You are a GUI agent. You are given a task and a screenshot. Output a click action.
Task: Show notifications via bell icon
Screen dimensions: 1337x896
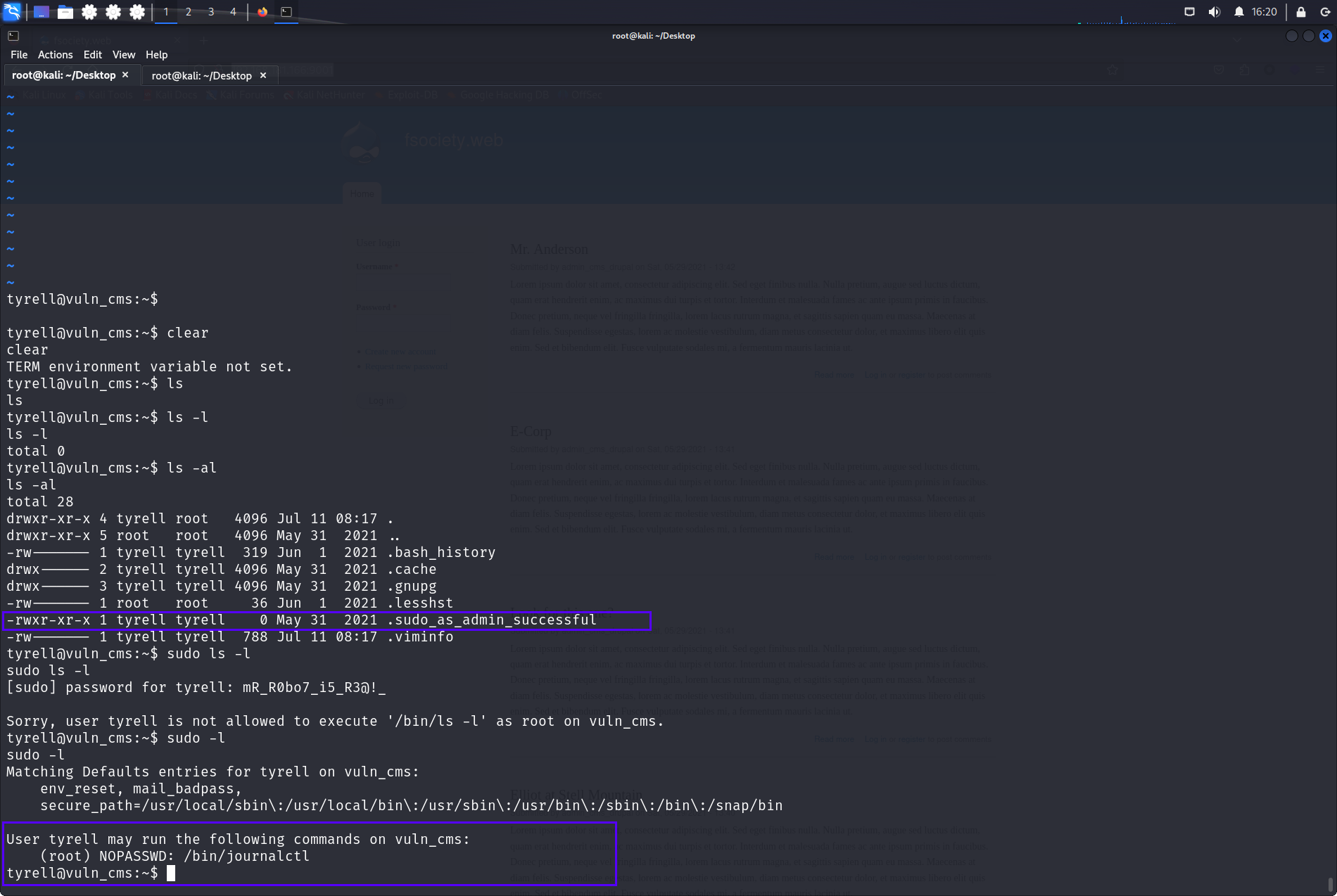click(x=1239, y=12)
